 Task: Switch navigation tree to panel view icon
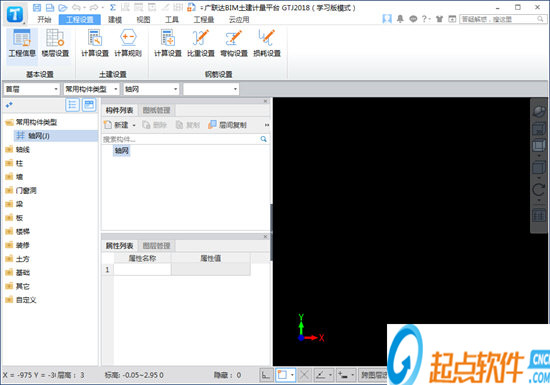point(89,105)
